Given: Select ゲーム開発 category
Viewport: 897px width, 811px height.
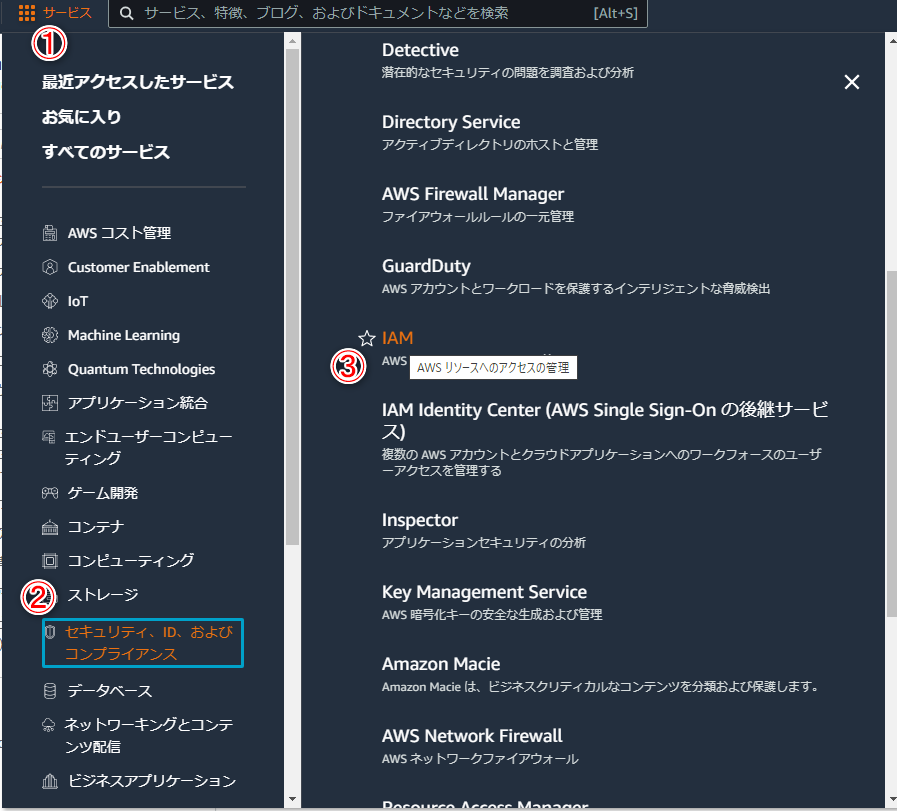Looking at the screenshot, I should tap(102, 492).
